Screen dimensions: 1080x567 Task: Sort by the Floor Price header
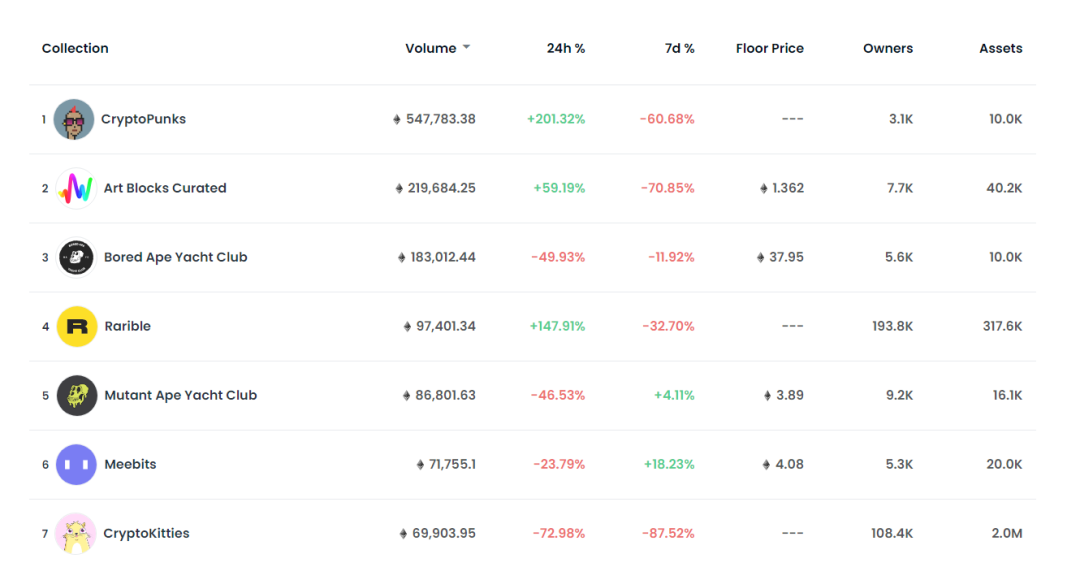(769, 48)
